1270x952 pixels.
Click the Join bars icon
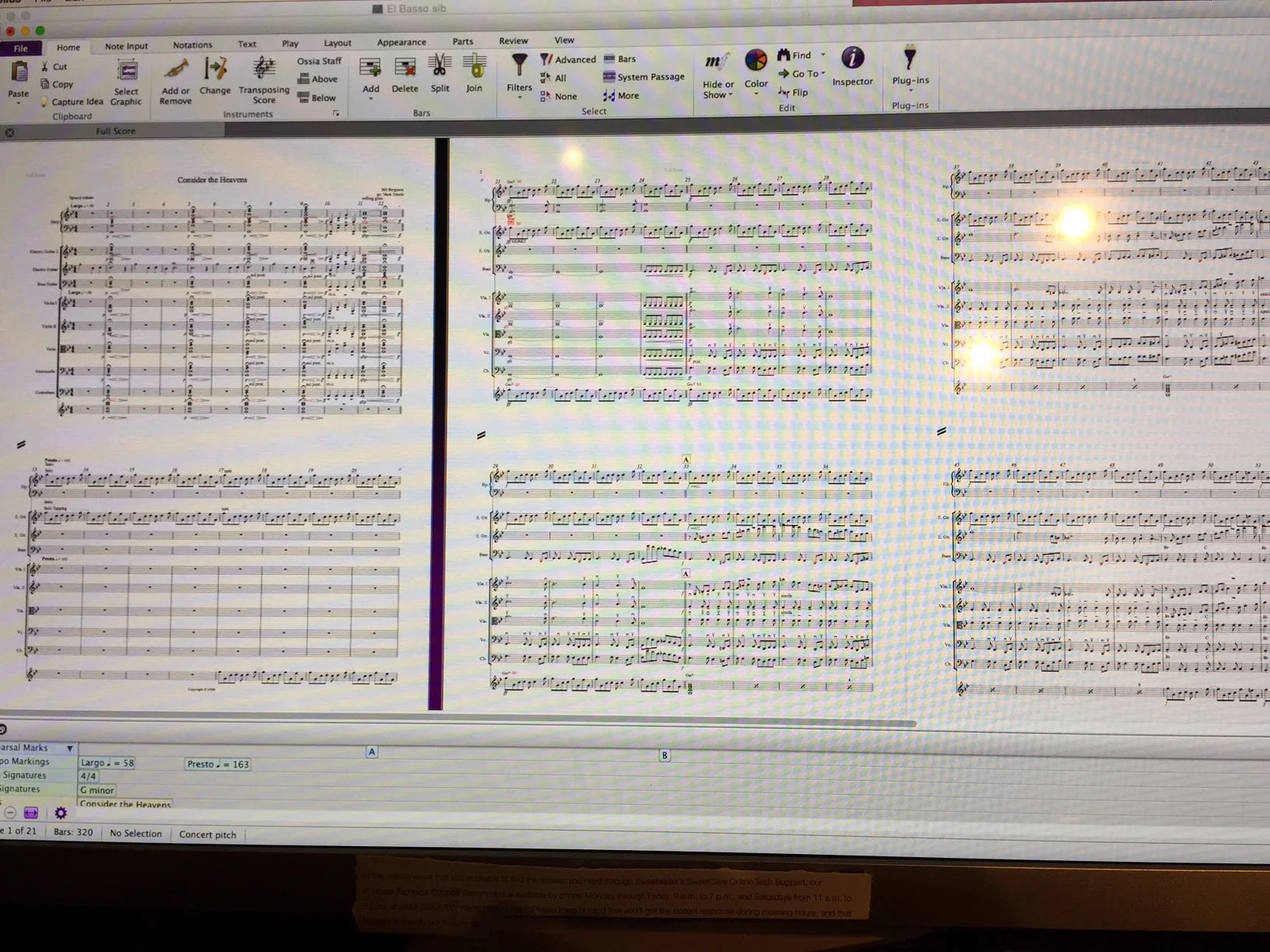[x=475, y=66]
